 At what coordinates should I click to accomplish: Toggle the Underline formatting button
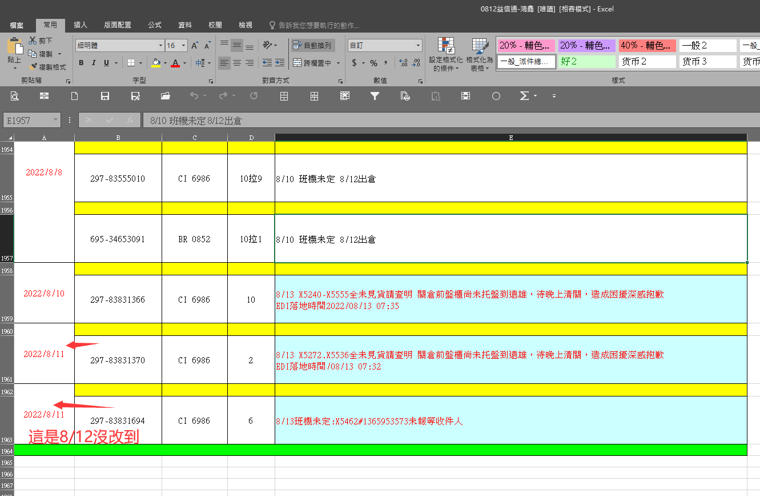(108, 63)
